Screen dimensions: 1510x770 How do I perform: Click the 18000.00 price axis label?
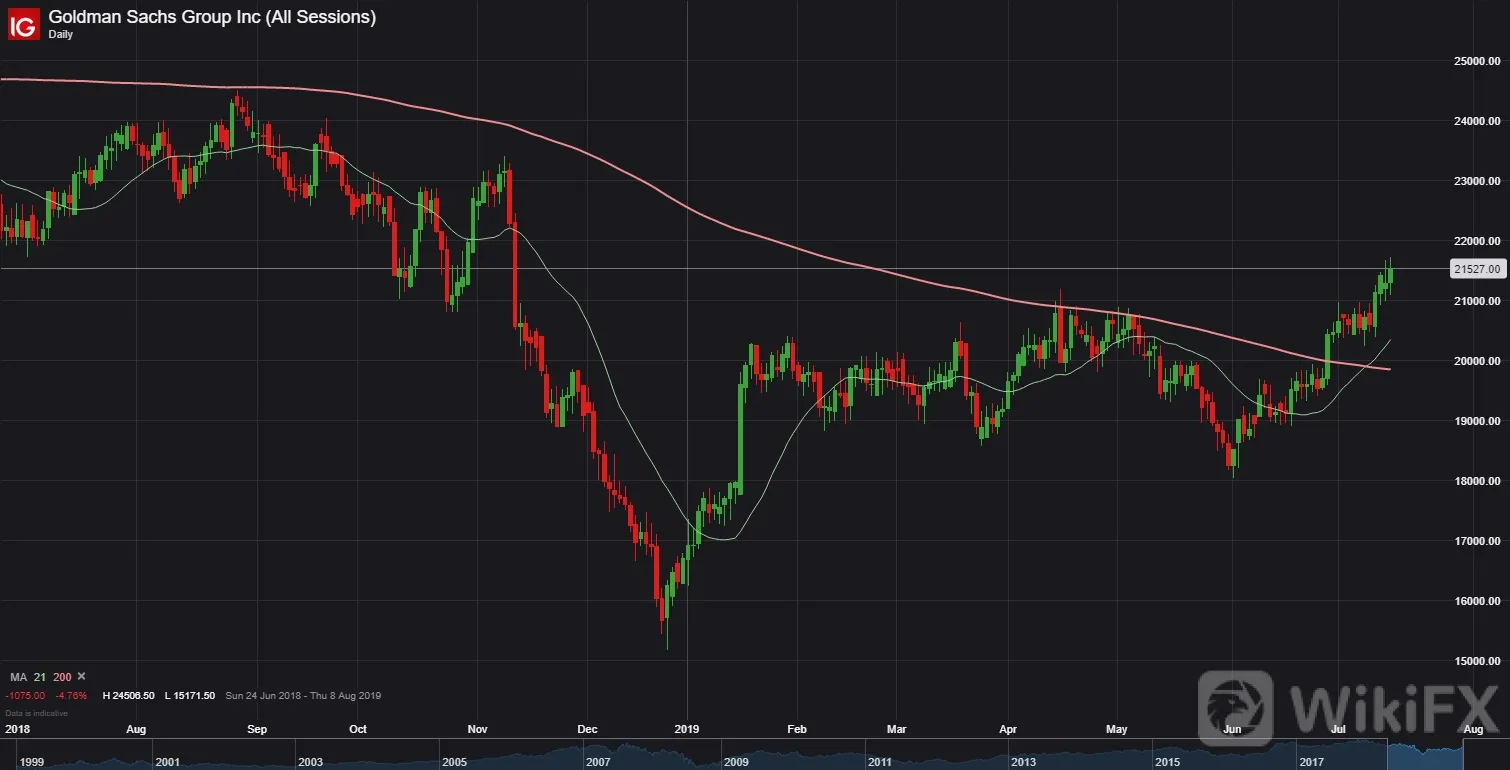(1477, 481)
